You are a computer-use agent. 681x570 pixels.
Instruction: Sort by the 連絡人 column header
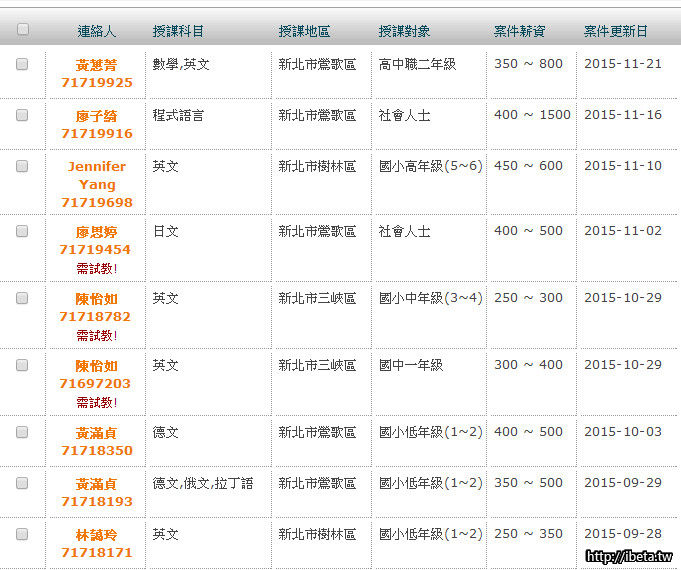(x=96, y=31)
